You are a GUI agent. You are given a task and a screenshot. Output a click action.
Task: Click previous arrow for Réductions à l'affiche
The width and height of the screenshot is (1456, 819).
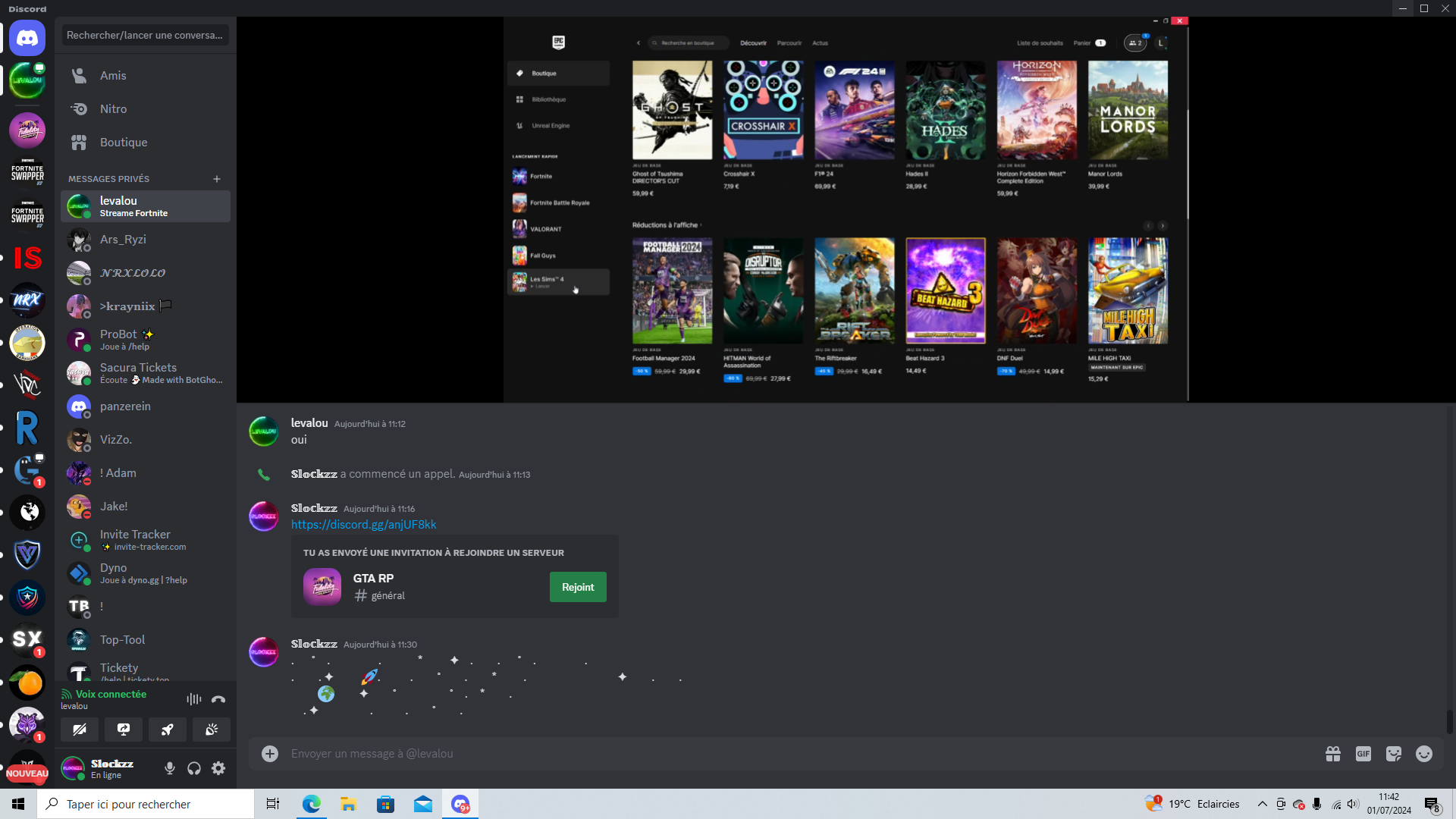(1148, 225)
